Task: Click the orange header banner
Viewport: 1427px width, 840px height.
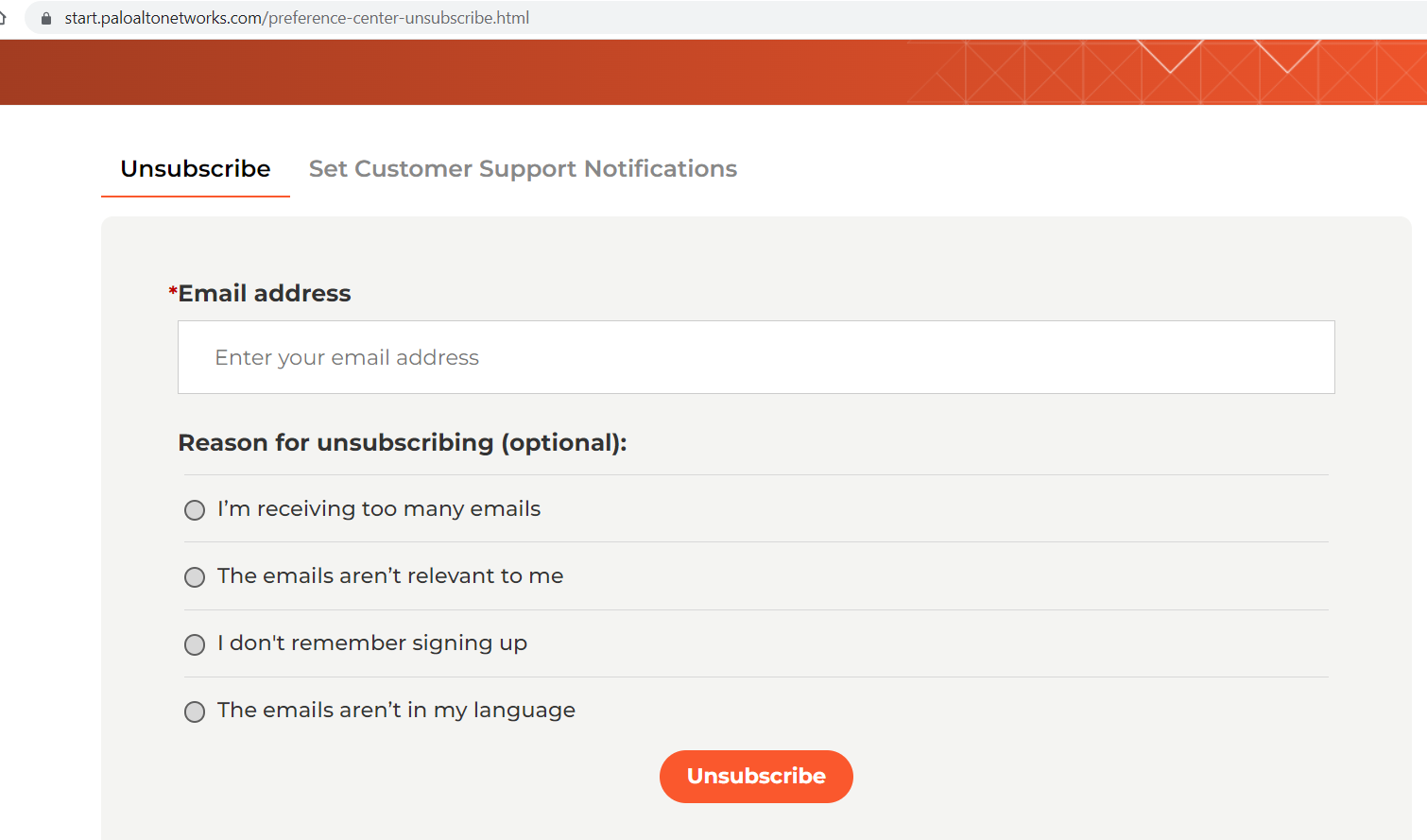Action: tap(473, 72)
